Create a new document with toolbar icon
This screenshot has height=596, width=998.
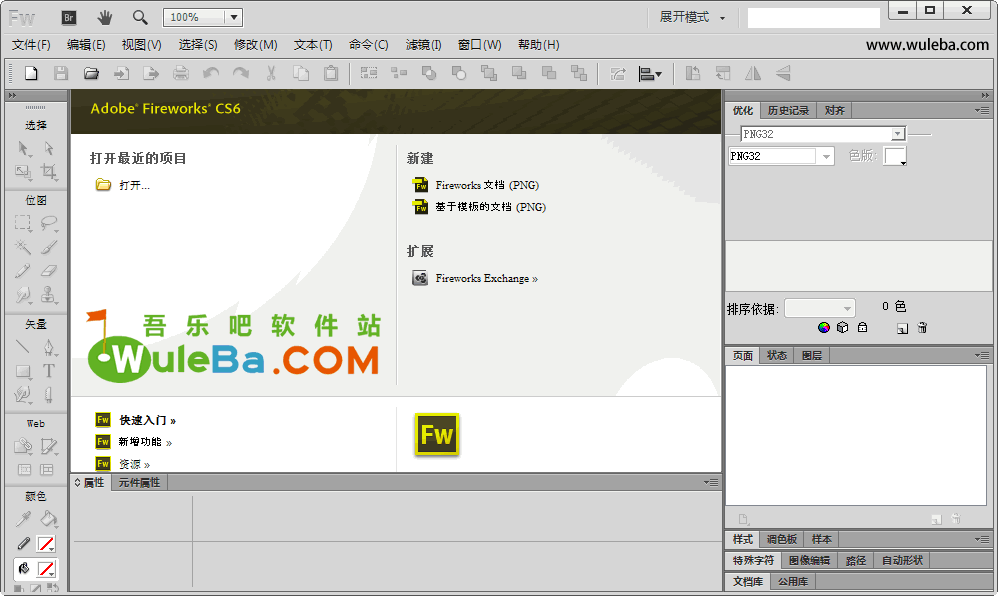point(31,73)
